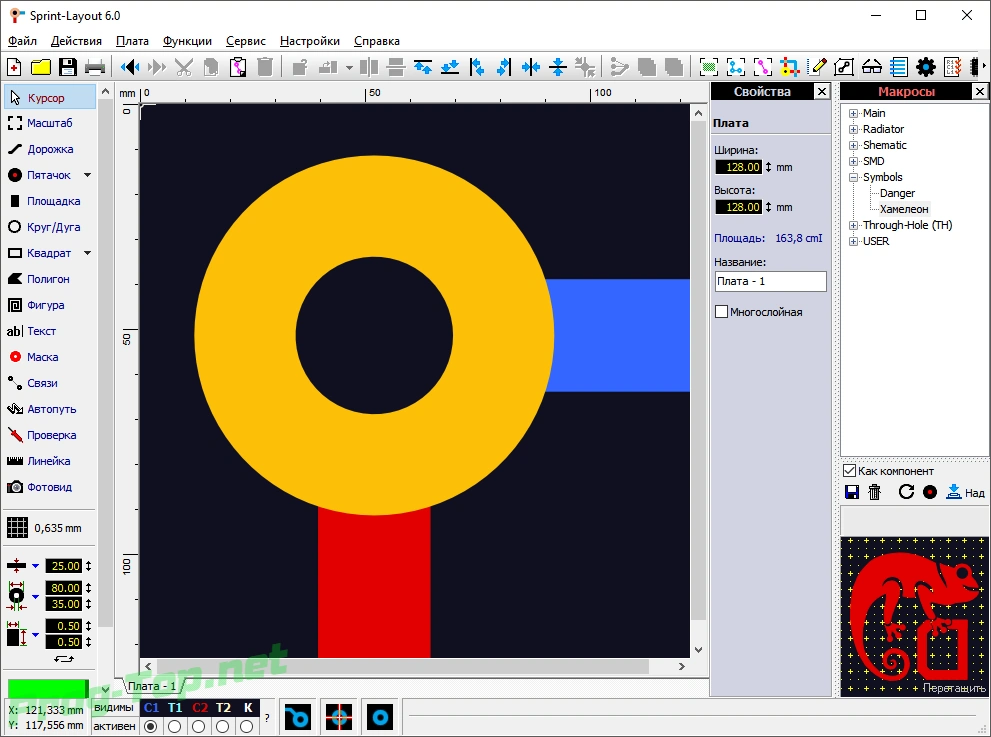Select the Фигура shape tool
991x737 pixels.
click(x=50, y=305)
